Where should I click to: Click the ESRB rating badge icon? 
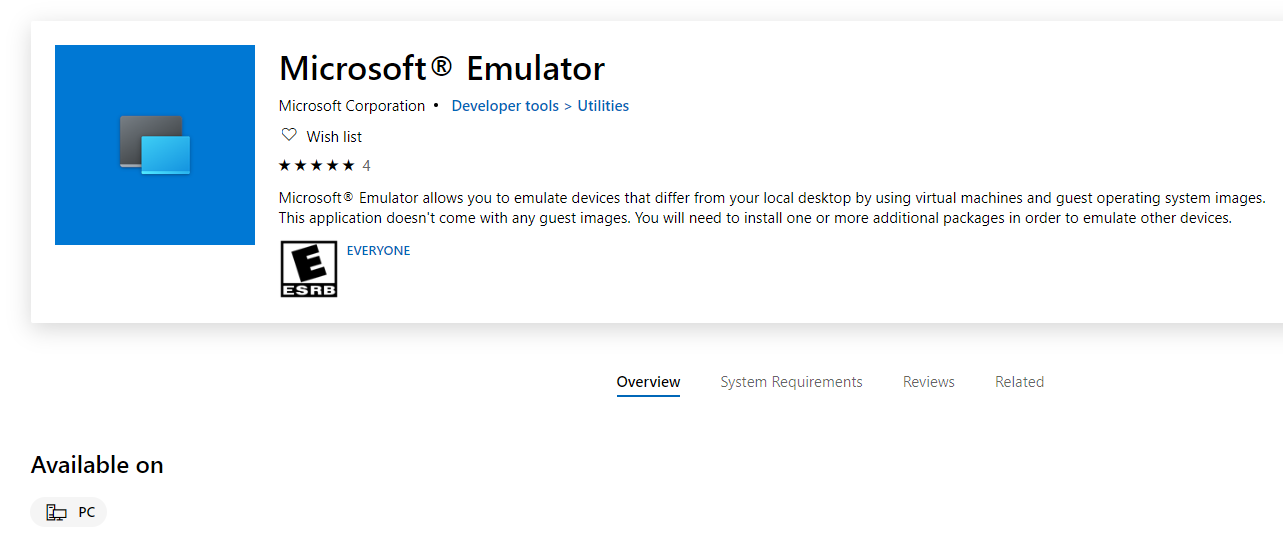pyautogui.click(x=309, y=270)
